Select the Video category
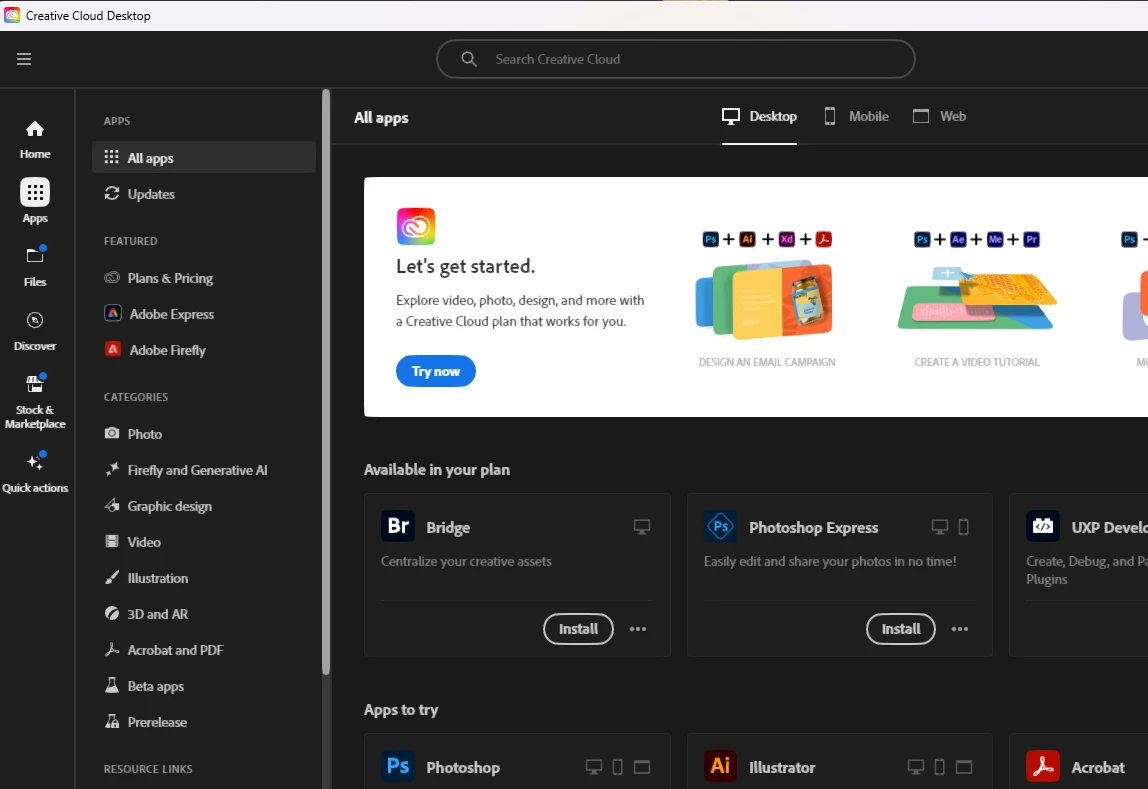This screenshot has height=789, width=1148. (x=204, y=542)
